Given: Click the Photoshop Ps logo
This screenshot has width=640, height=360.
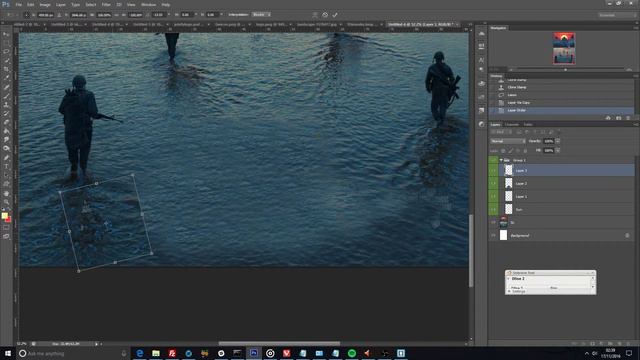Looking at the screenshot, I should 5,4.
